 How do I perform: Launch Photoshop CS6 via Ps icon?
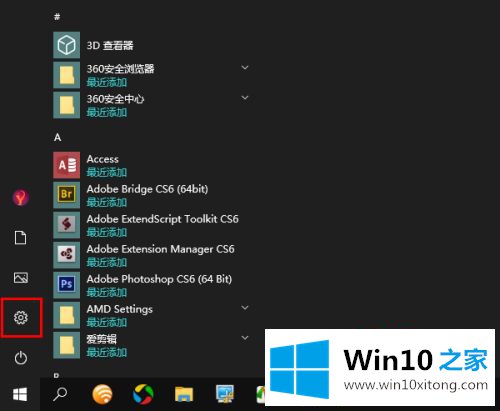pos(66,285)
